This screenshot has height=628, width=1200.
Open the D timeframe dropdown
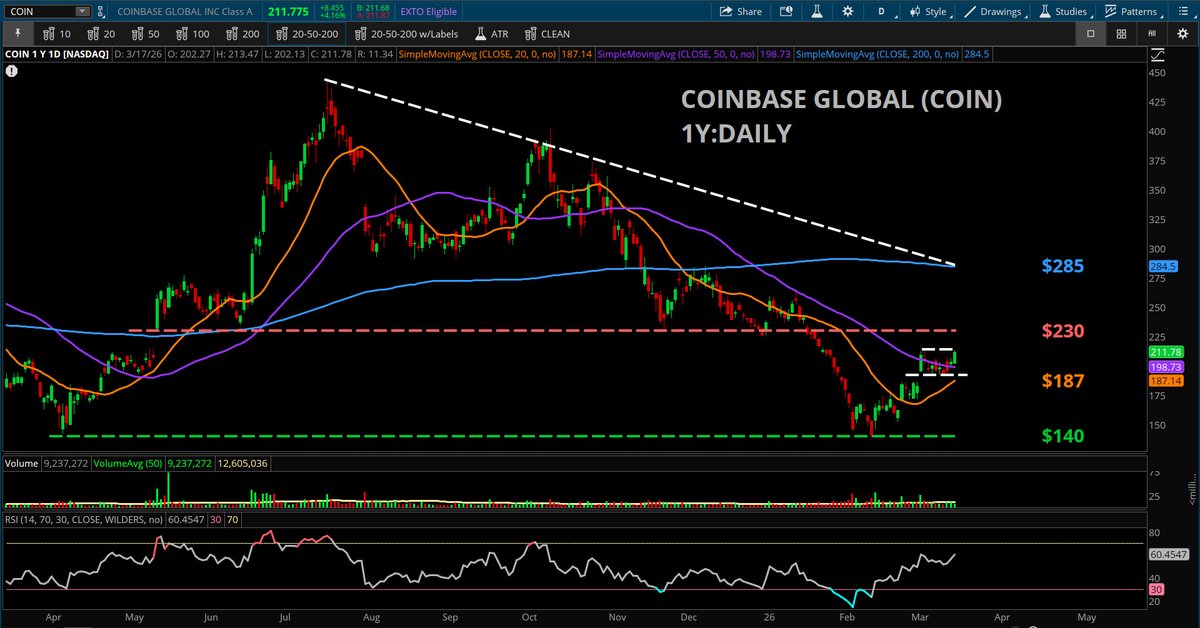880,12
